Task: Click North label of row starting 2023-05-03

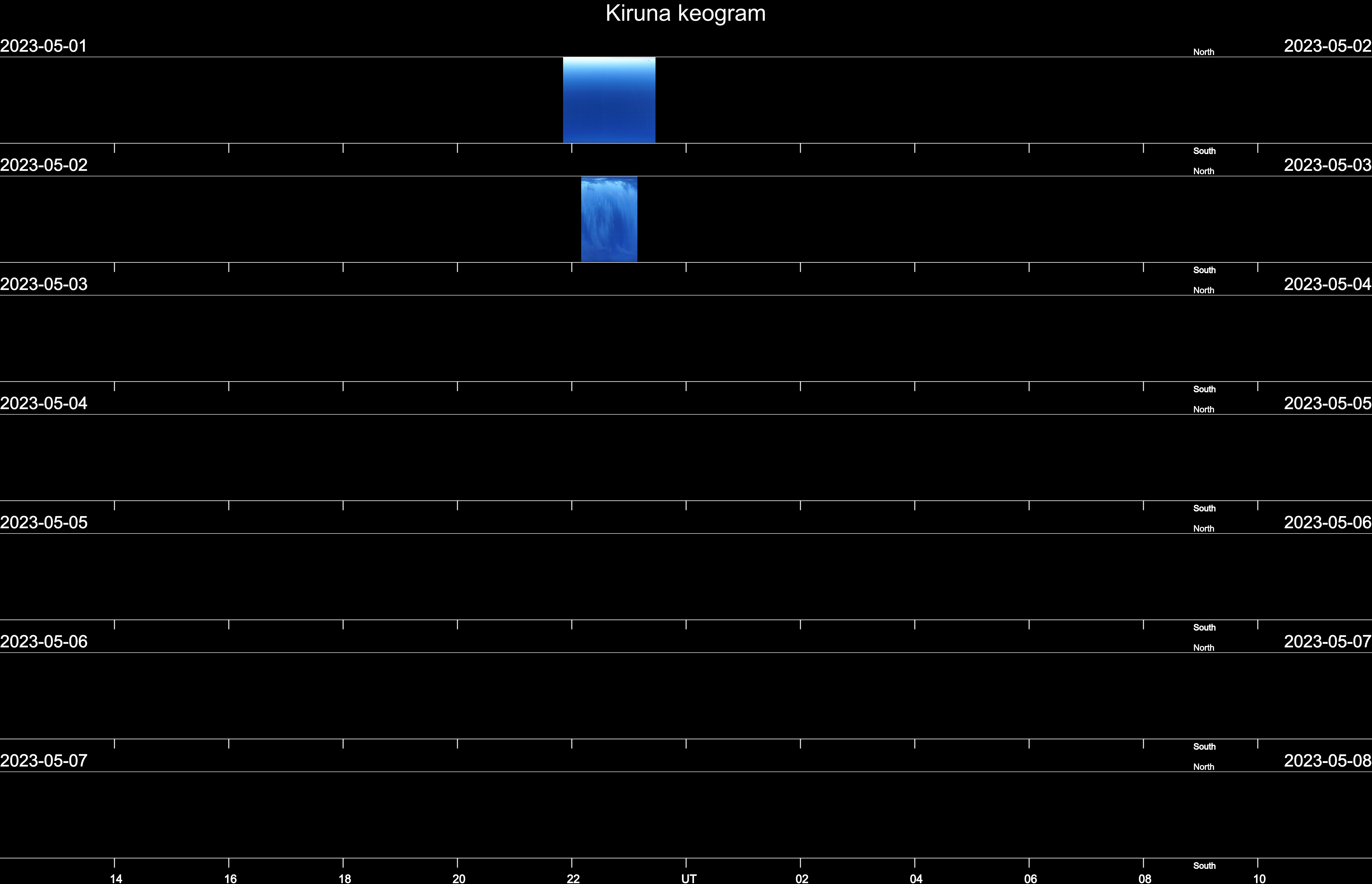Action: pyautogui.click(x=1204, y=290)
